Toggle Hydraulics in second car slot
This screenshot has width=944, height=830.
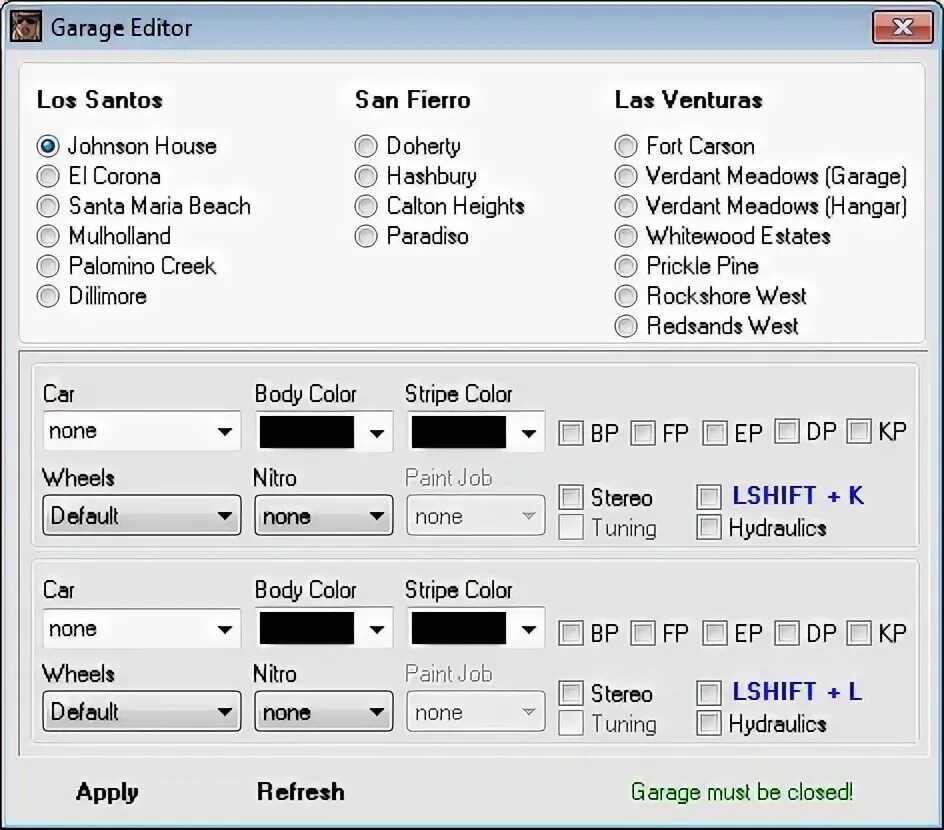point(709,723)
